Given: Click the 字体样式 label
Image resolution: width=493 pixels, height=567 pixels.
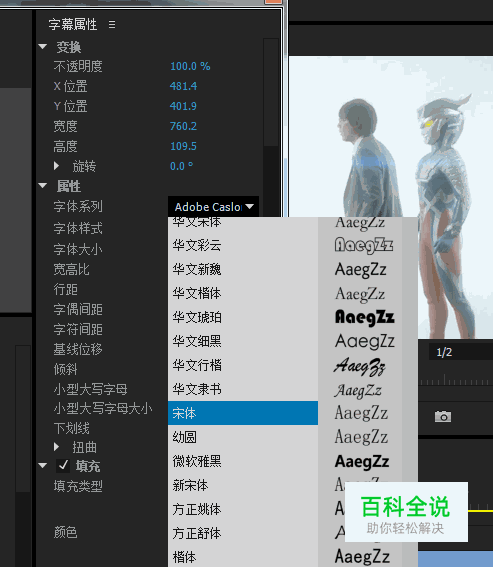Looking at the screenshot, I should (x=78, y=228).
